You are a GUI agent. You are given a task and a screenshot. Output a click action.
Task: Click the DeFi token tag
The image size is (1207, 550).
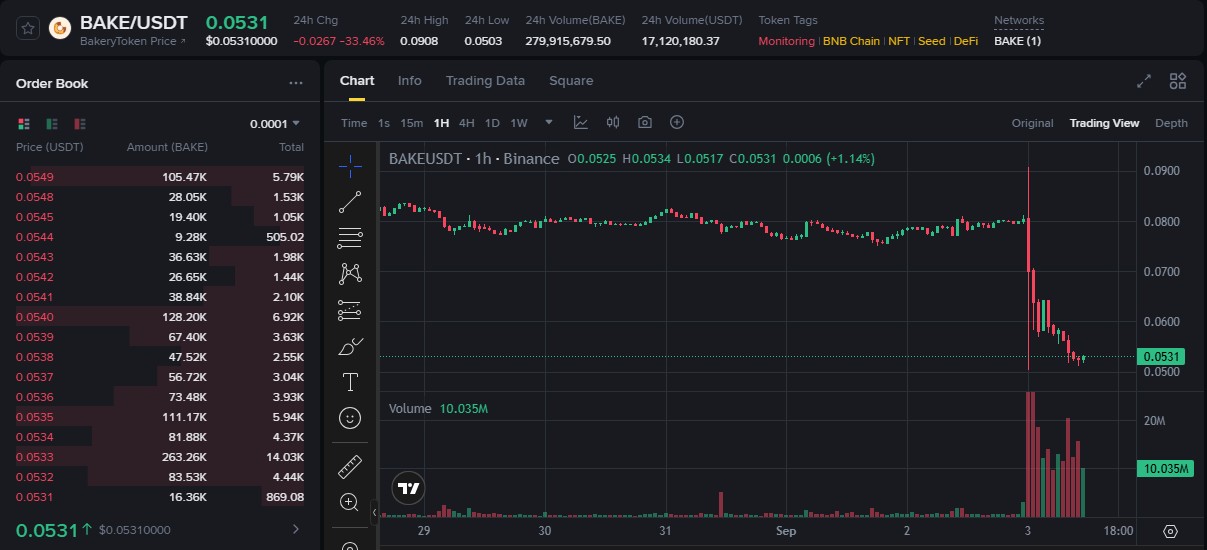point(966,41)
